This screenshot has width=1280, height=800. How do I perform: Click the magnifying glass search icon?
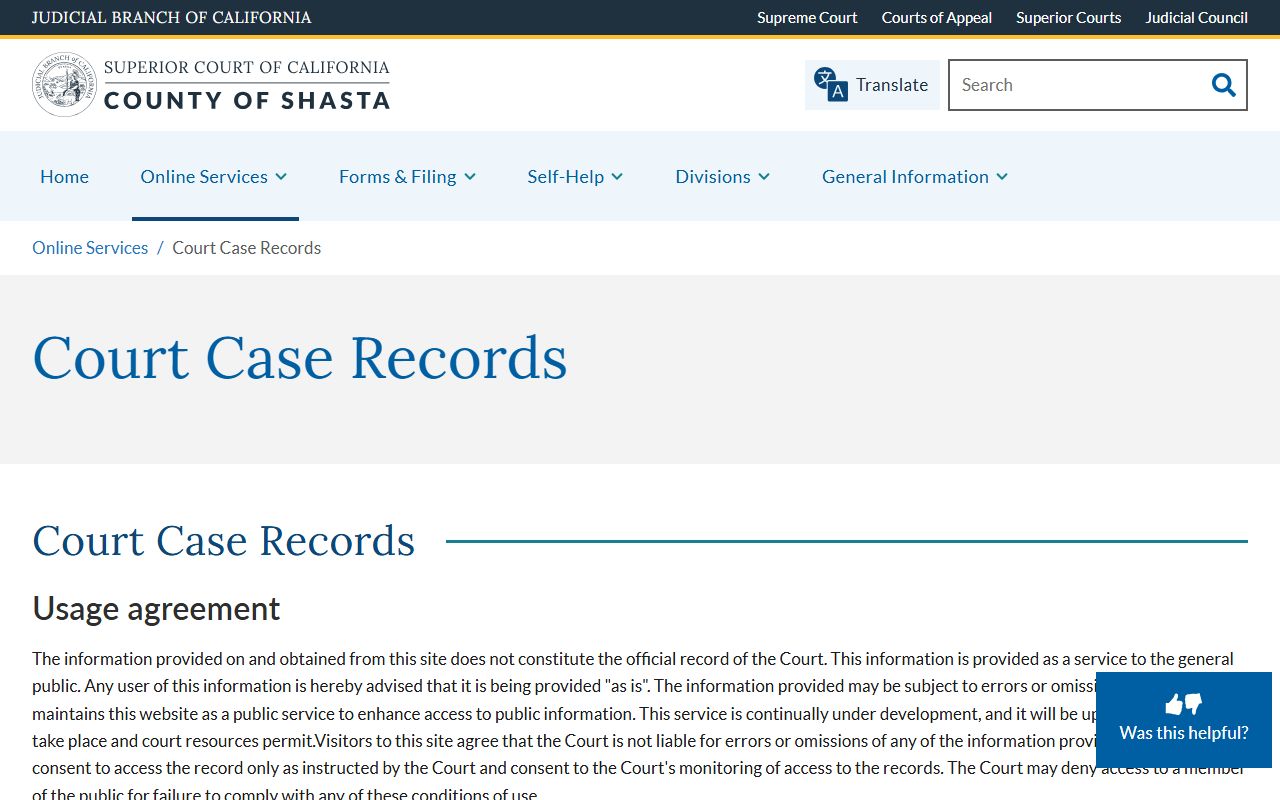tap(1224, 85)
